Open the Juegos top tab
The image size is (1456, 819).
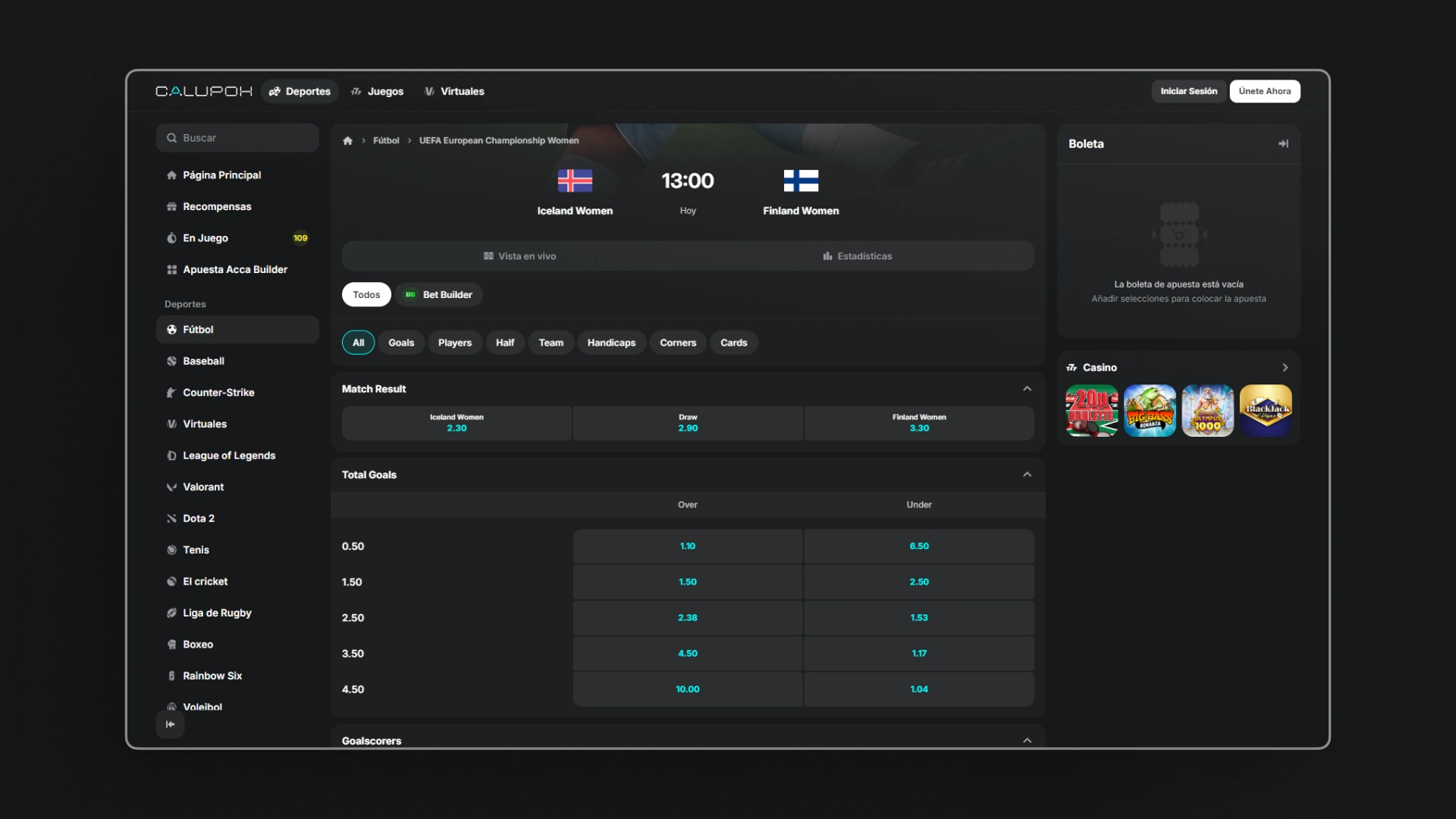tap(377, 91)
